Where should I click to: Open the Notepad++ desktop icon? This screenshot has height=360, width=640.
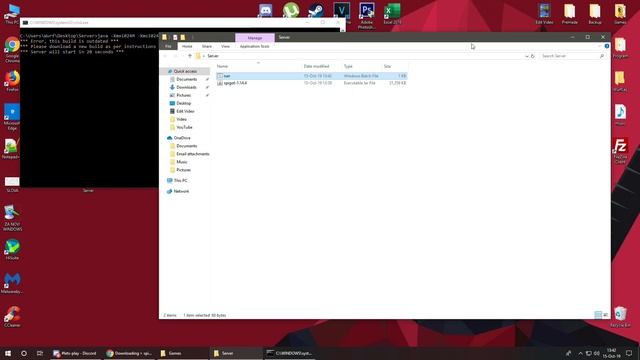click(x=11, y=149)
